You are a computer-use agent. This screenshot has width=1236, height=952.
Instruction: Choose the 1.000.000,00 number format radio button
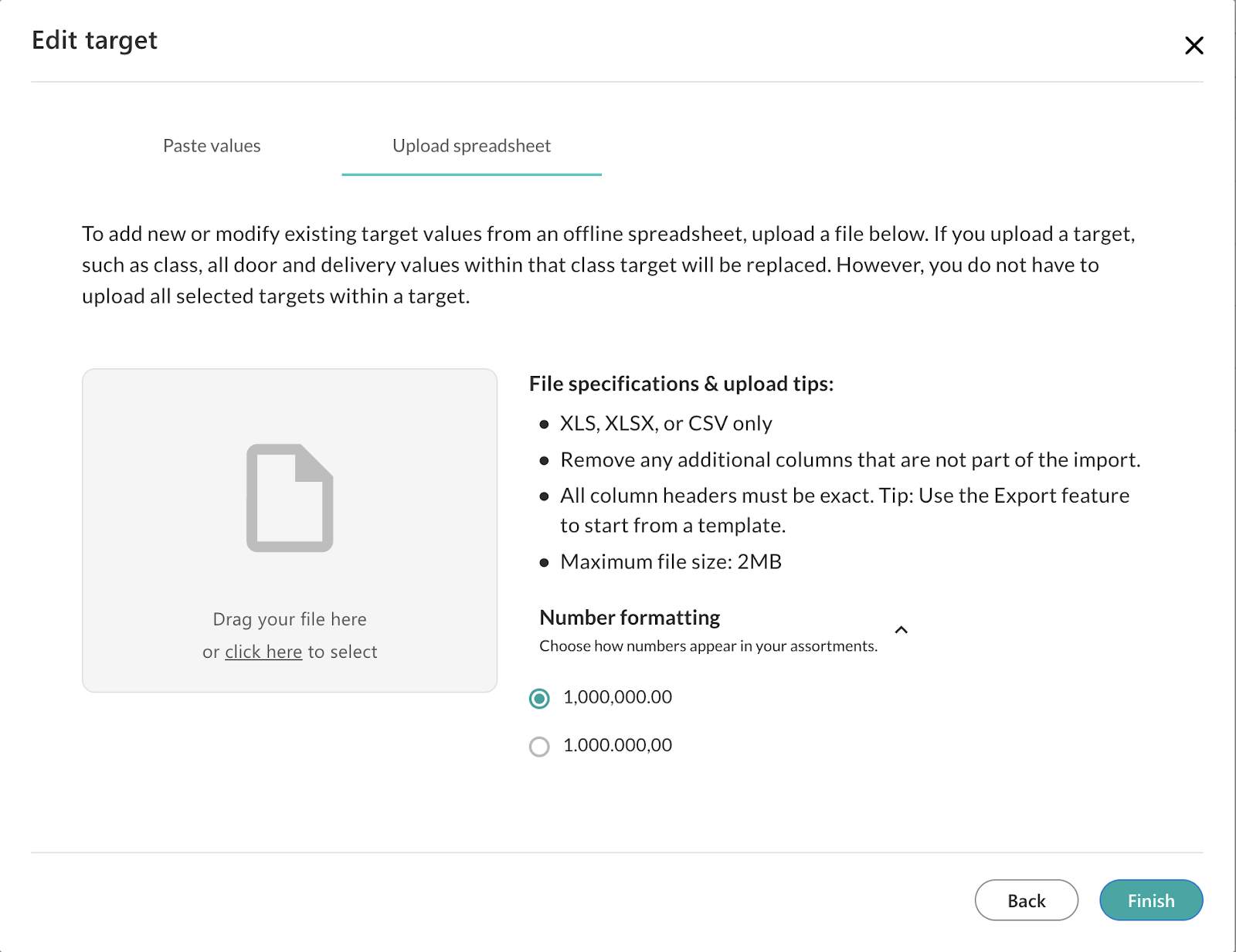pyautogui.click(x=539, y=747)
